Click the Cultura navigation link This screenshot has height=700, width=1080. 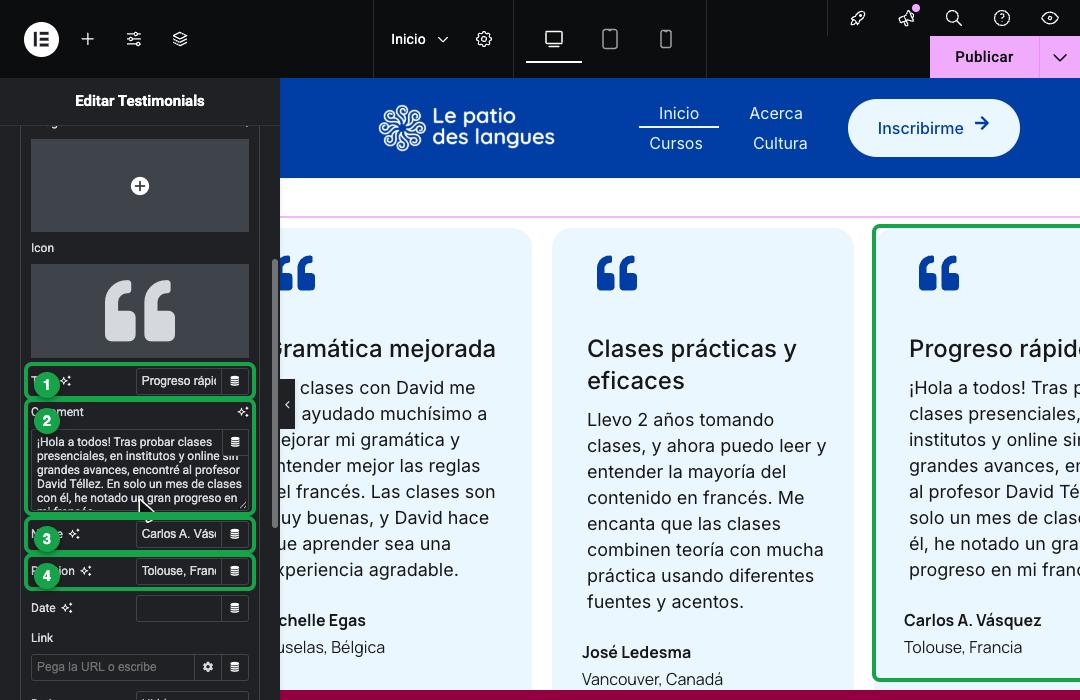click(780, 143)
